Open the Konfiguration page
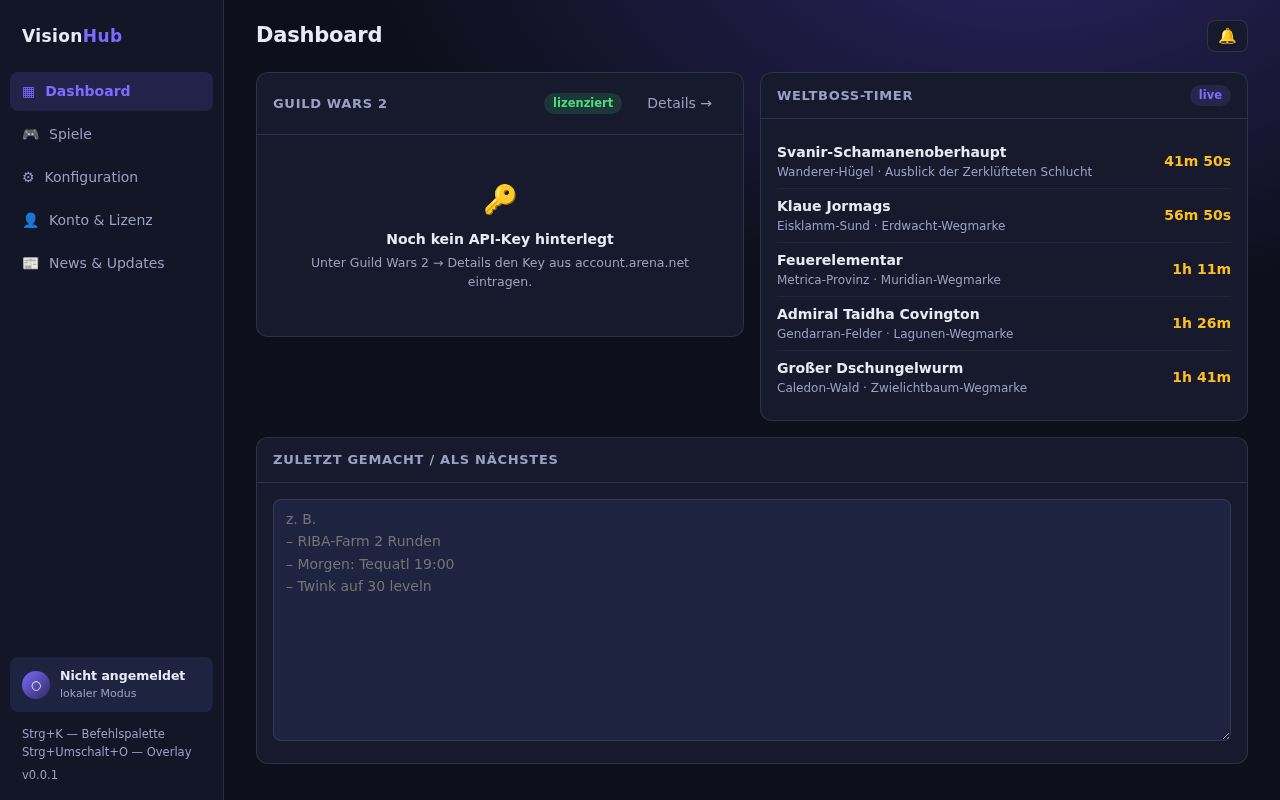 click(111, 177)
